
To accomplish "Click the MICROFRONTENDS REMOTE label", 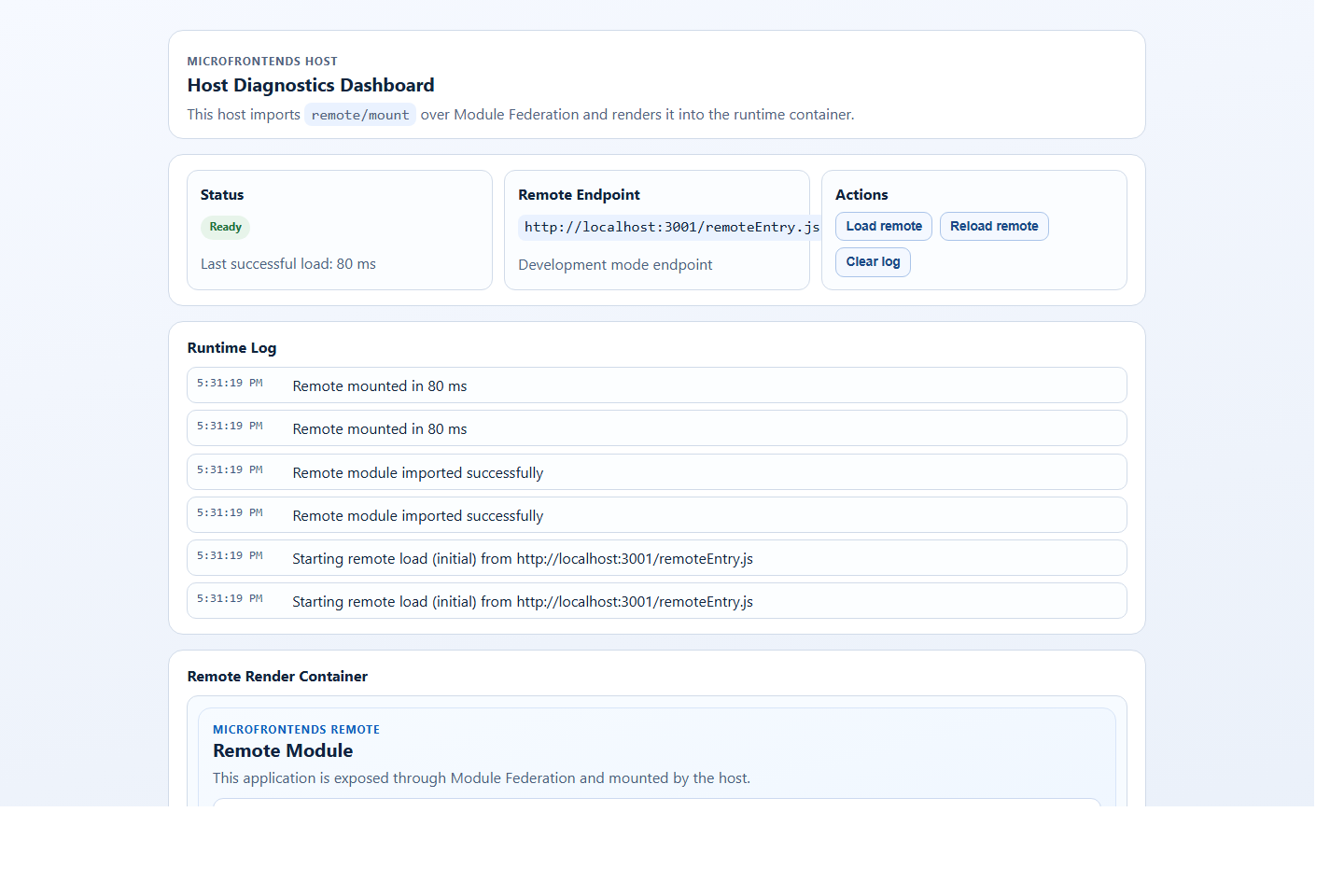I will point(297,729).
